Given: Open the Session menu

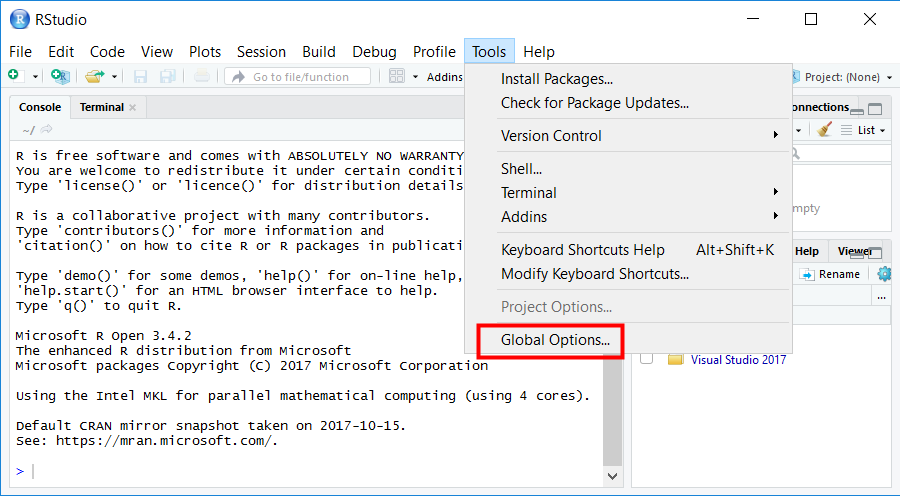Looking at the screenshot, I should (261, 52).
